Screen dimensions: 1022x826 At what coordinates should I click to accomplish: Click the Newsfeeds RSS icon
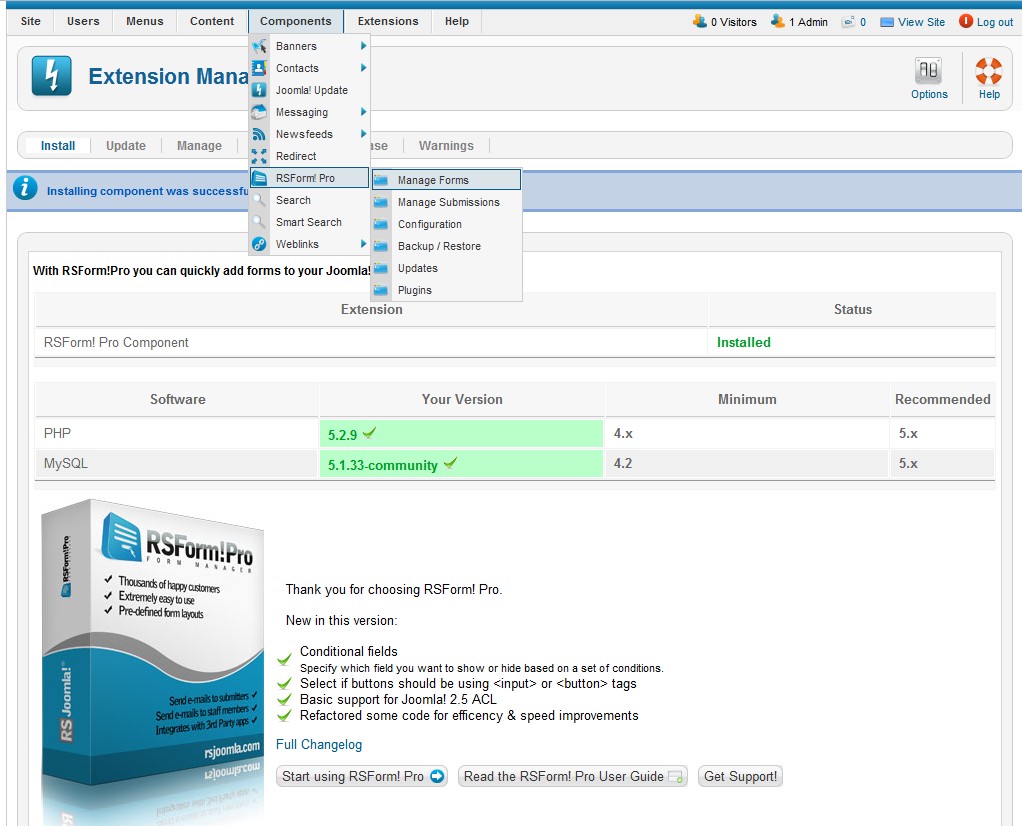[259, 134]
